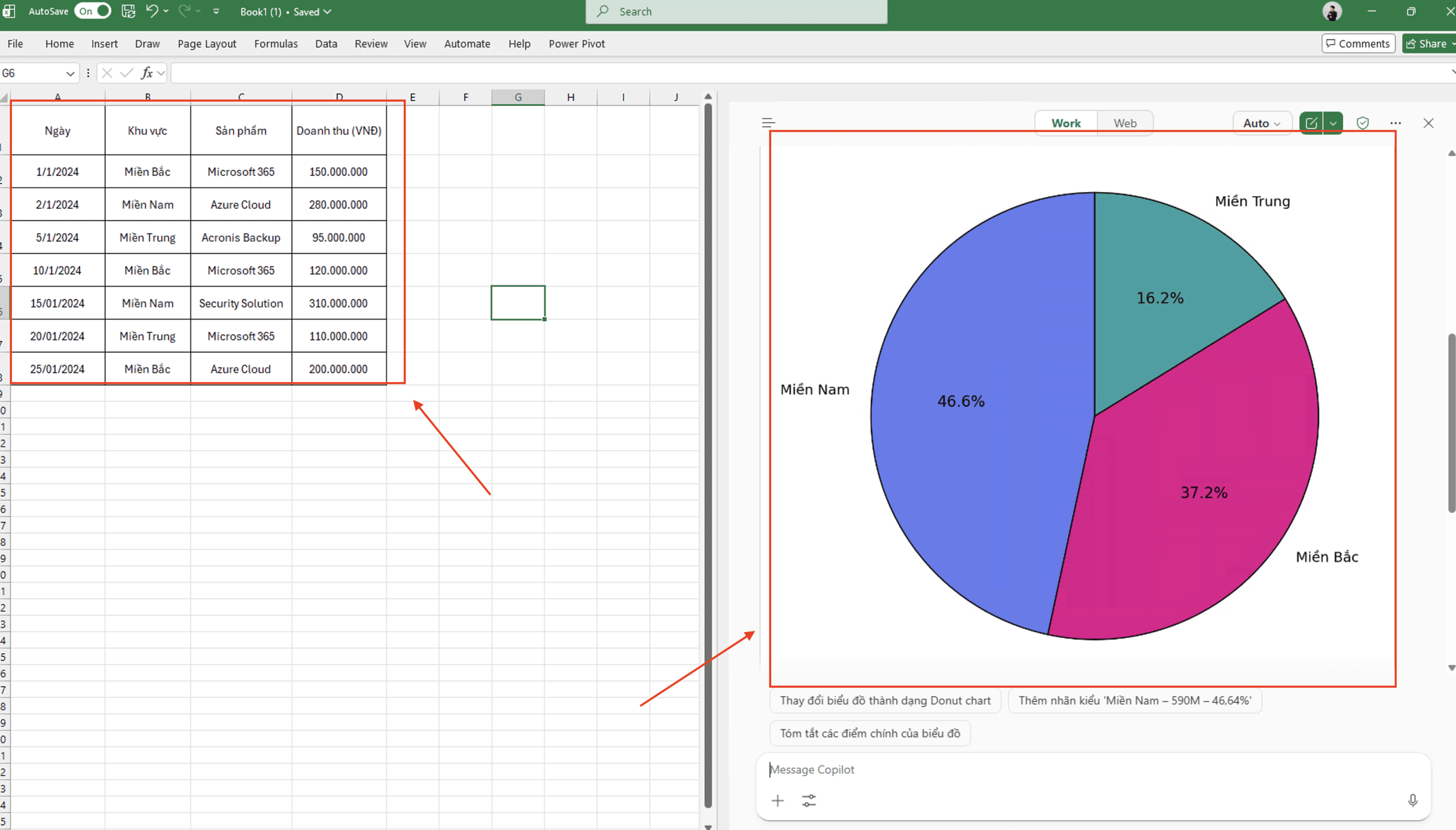This screenshot has width=1456, height=830.
Task: Open Copilot more options ellipsis
Action: [1395, 123]
